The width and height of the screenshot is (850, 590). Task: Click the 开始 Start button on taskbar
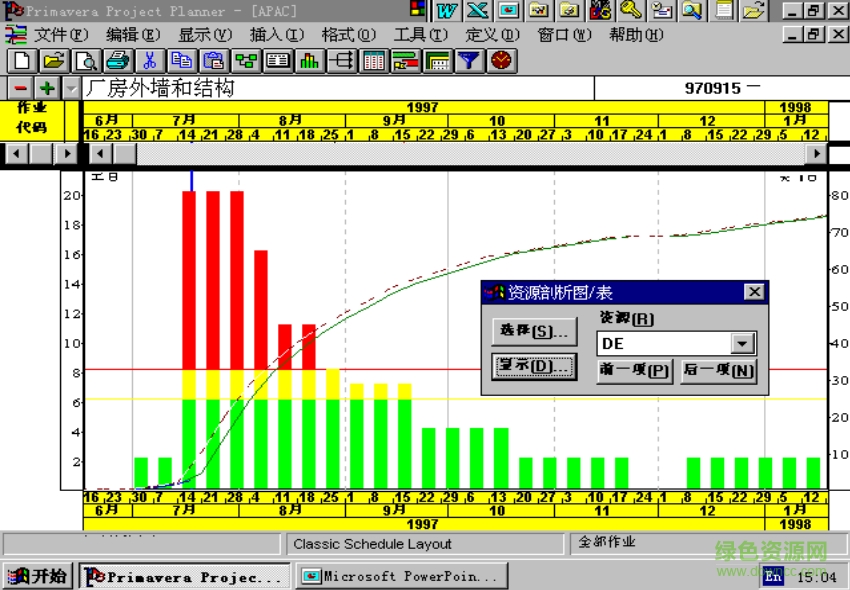(38, 576)
